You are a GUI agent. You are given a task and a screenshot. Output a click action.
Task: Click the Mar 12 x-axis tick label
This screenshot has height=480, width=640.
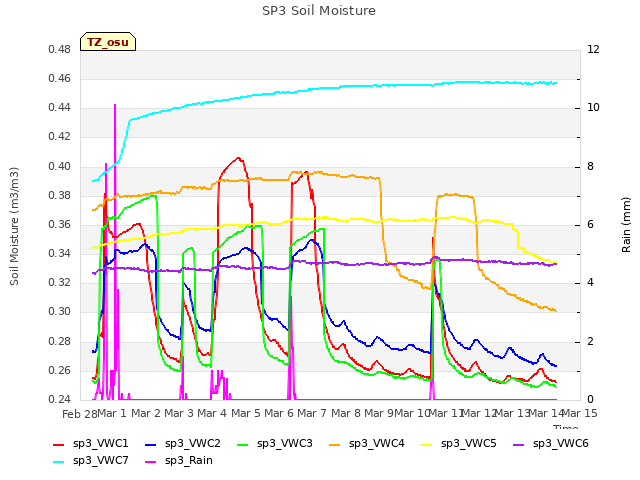[x=478, y=413]
